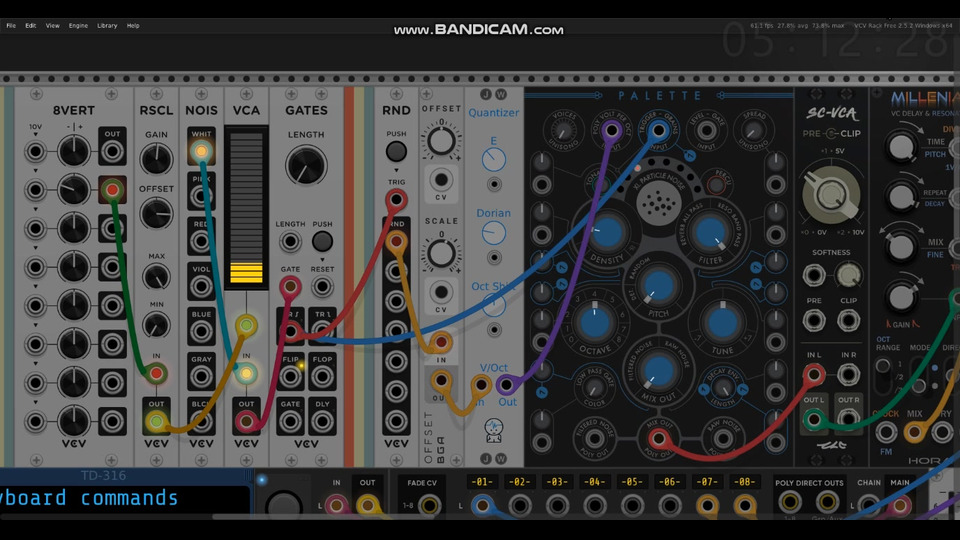The image size is (960, 540).
Task: Click the GATES DLY output jack
Action: tap(322, 421)
